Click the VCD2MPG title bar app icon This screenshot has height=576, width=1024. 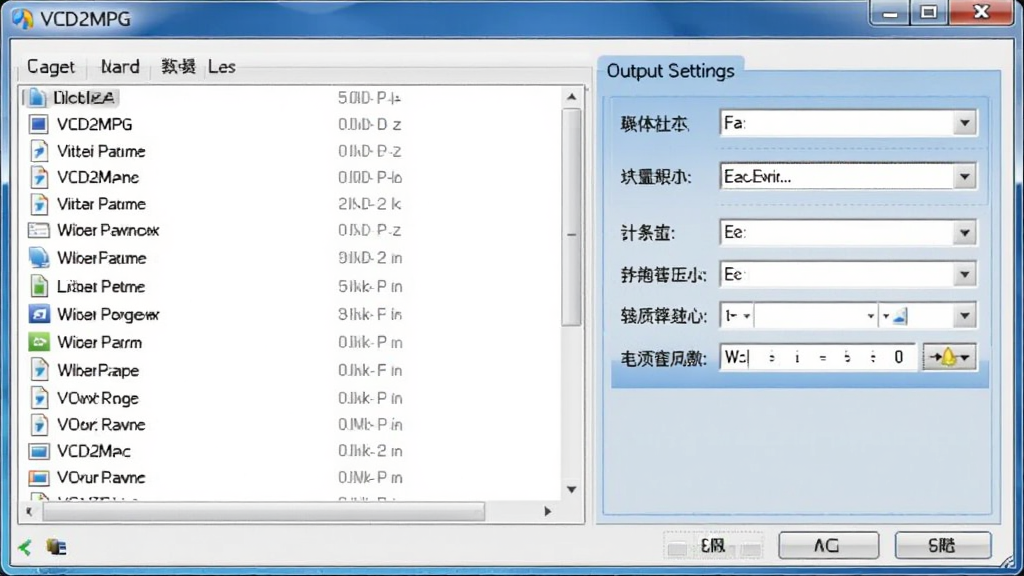pos(22,18)
